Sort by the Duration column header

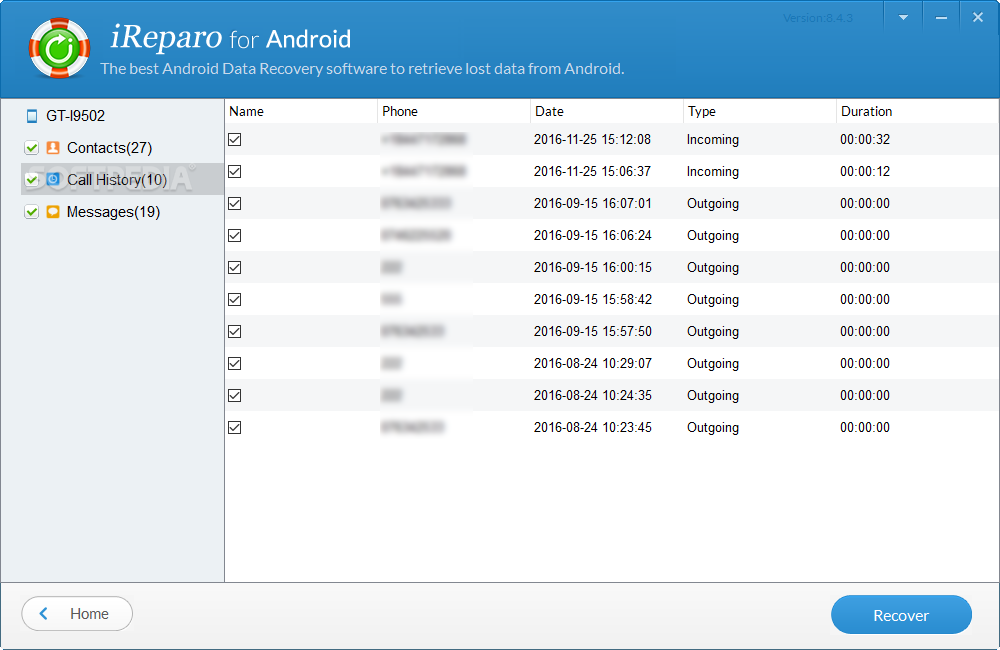point(918,111)
